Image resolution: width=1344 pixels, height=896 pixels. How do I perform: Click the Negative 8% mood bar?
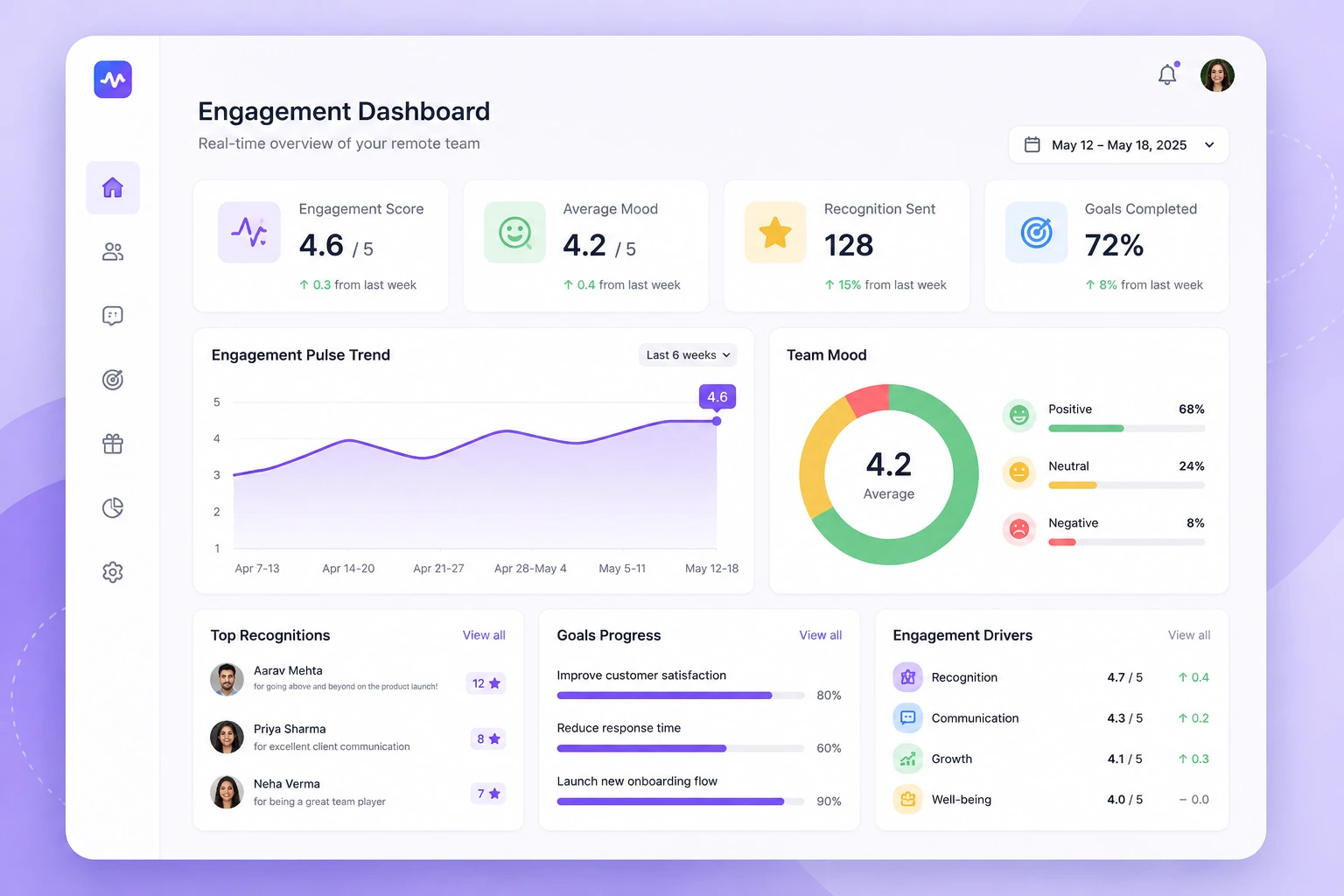pyautogui.click(x=1127, y=542)
